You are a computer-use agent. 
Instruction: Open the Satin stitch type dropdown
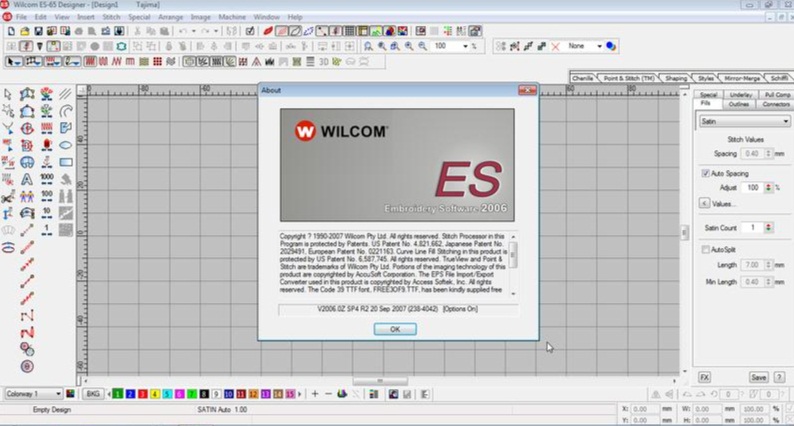(x=744, y=122)
